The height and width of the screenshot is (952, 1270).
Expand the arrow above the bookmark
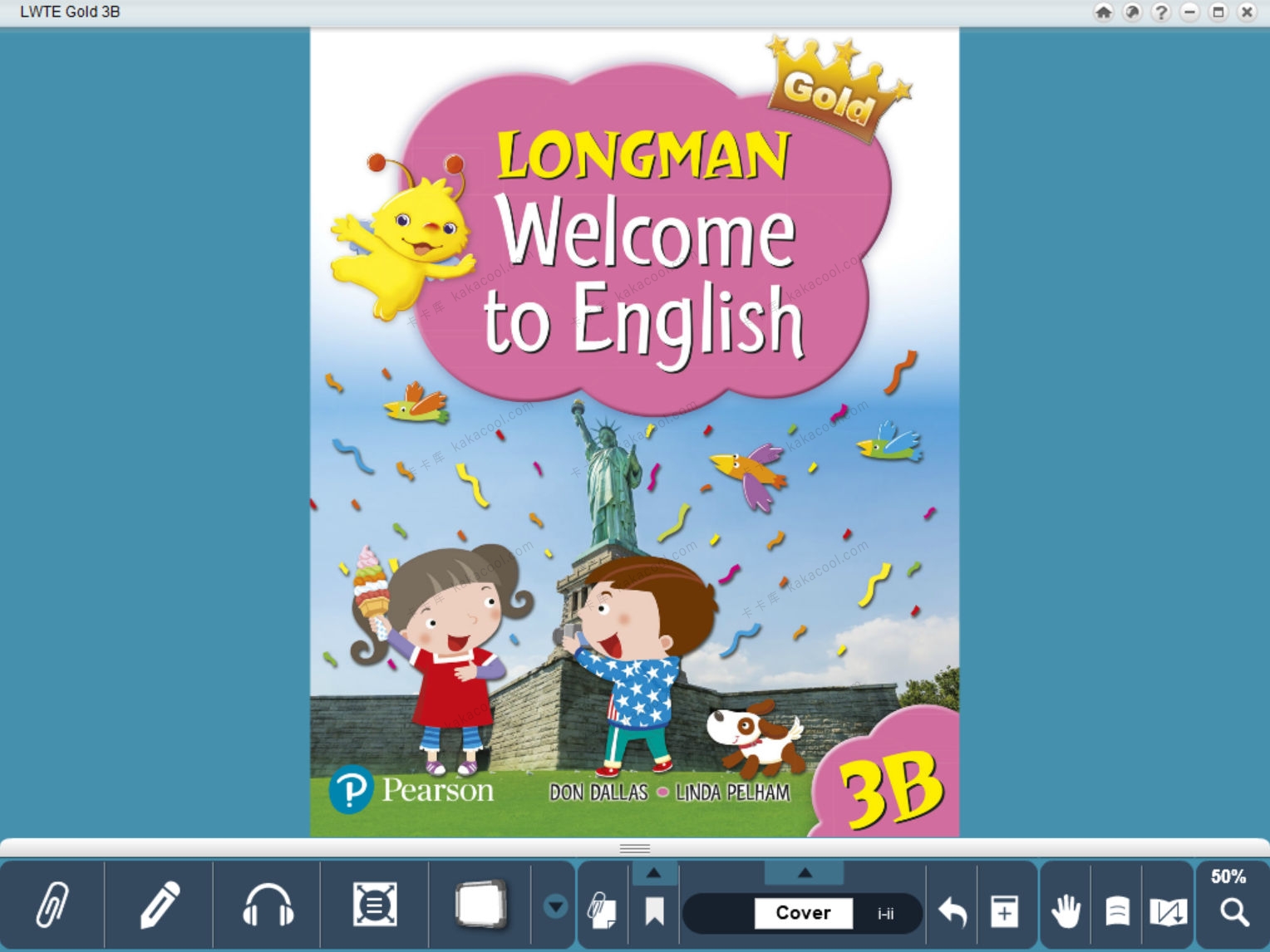tap(654, 873)
